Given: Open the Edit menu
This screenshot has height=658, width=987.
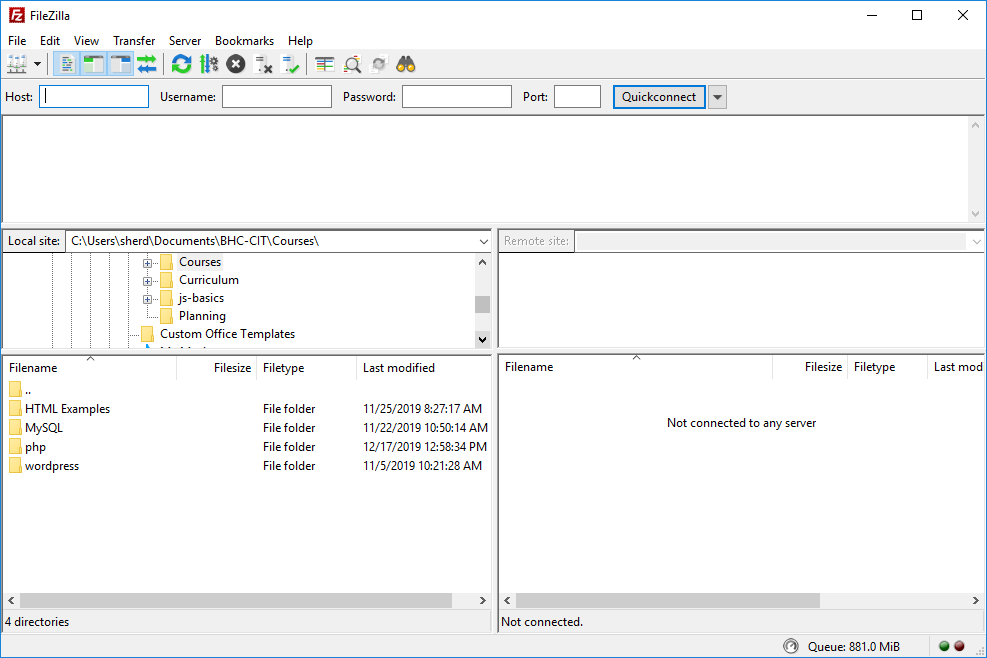Looking at the screenshot, I should 50,40.
